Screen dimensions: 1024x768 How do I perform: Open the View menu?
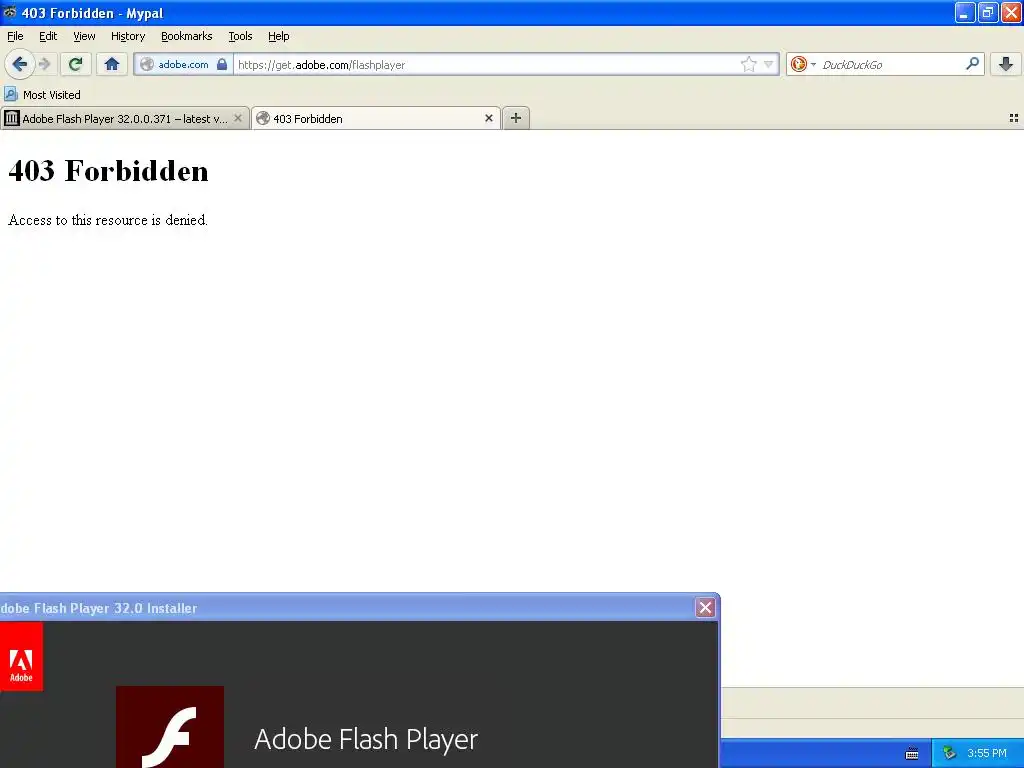84,36
